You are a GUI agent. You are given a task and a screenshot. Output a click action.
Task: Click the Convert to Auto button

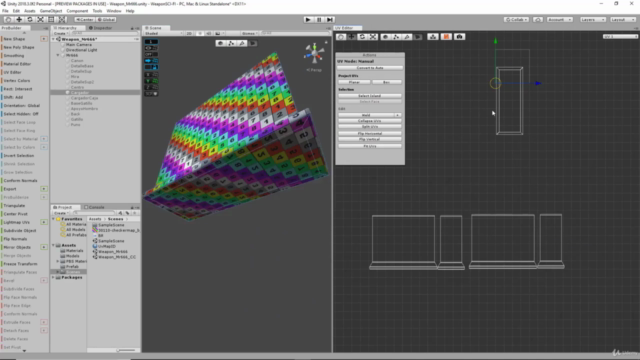click(370, 68)
